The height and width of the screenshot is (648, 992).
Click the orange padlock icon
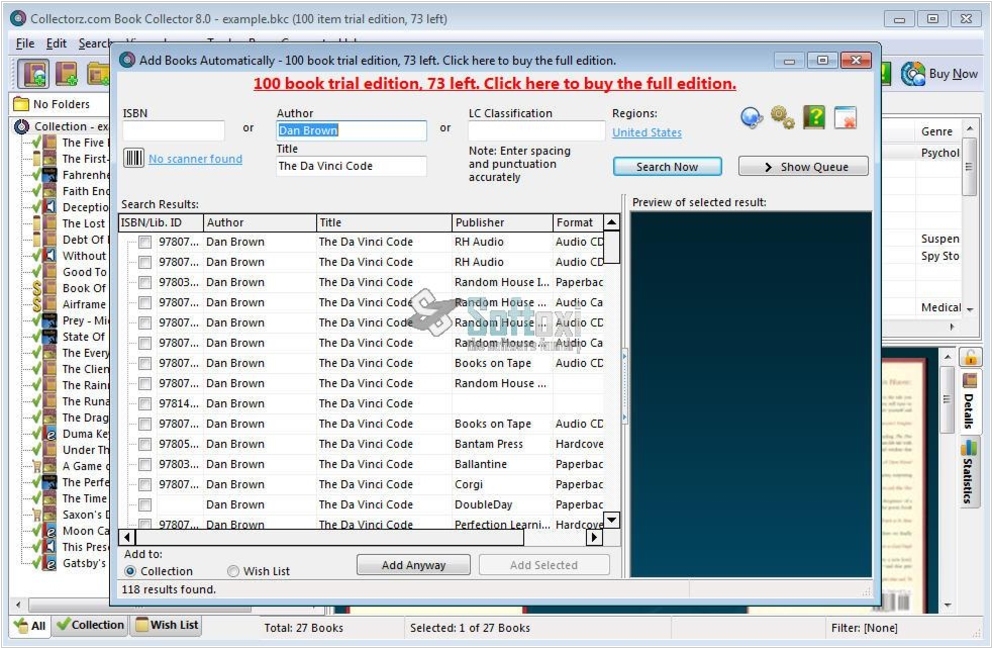[970, 357]
